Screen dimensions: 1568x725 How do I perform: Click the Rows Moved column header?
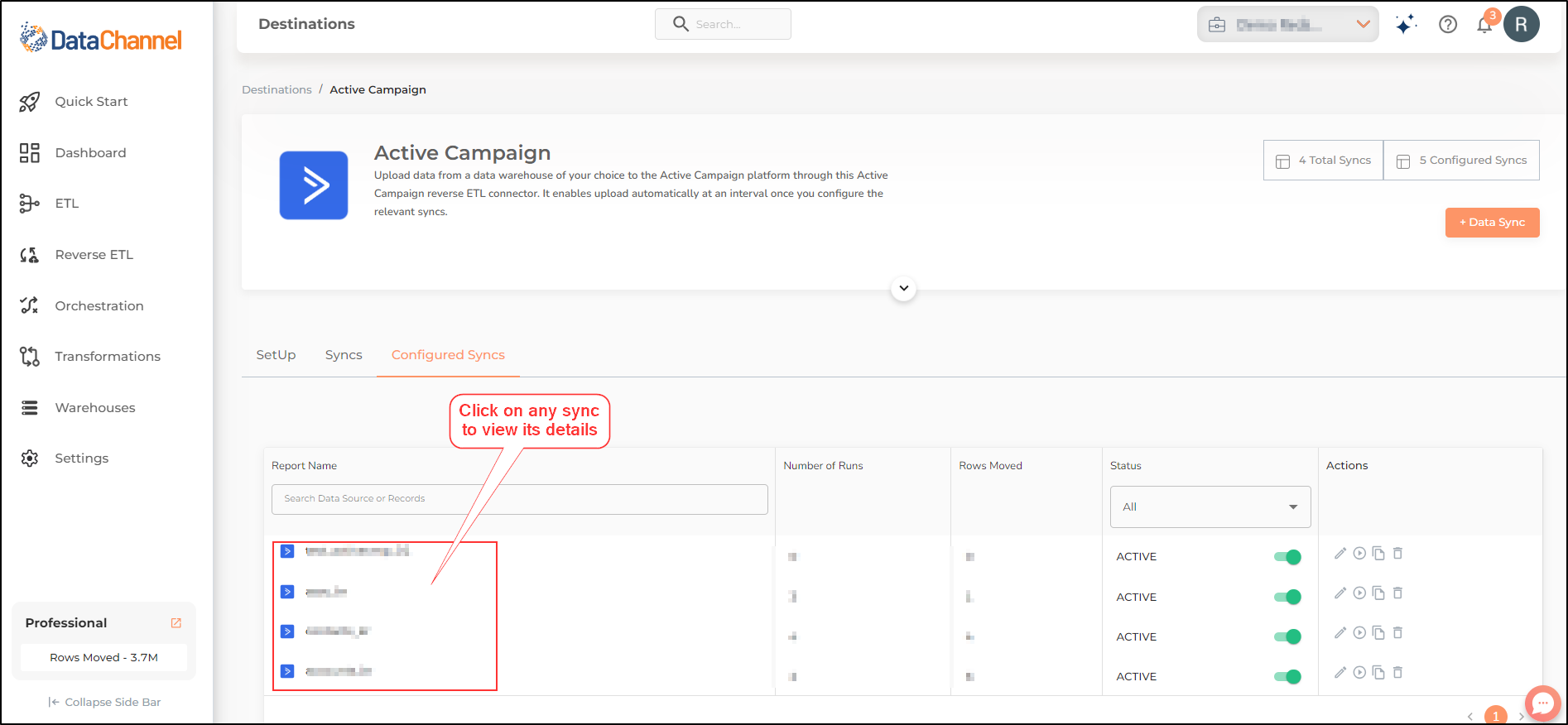point(990,466)
